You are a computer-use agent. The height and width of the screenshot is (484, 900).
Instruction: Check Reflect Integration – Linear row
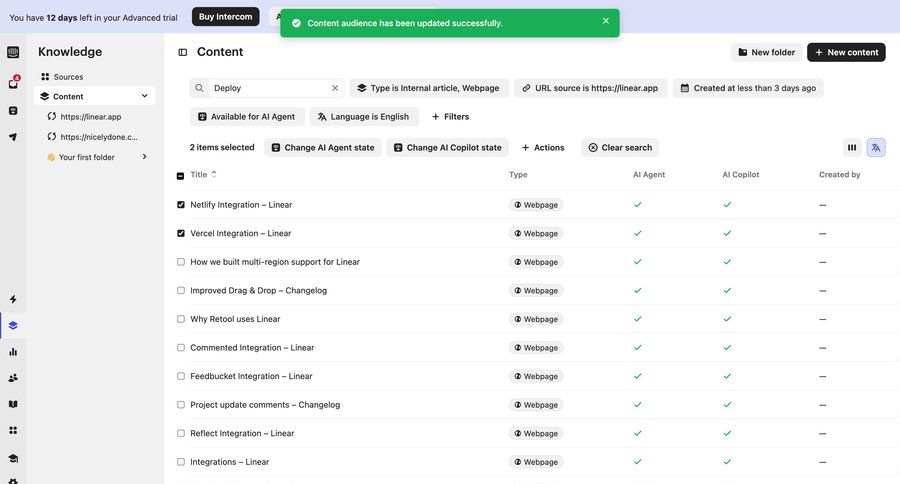coord(181,433)
